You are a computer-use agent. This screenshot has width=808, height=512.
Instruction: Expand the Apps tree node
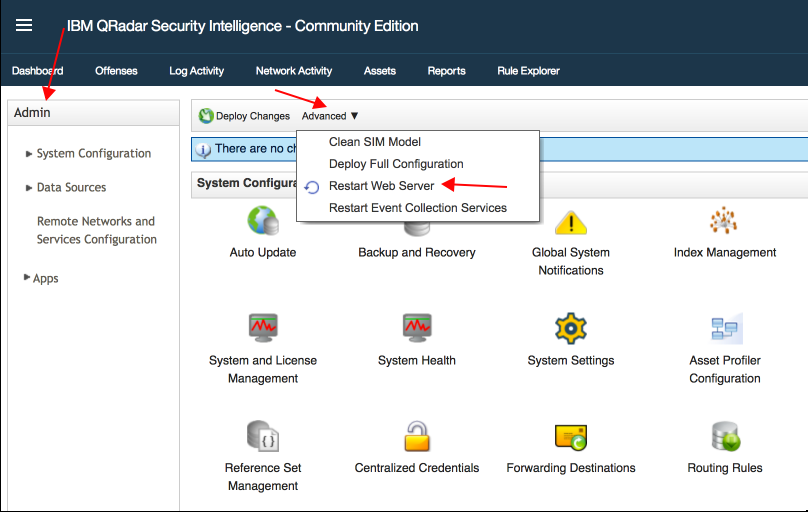tap(27, 277)
